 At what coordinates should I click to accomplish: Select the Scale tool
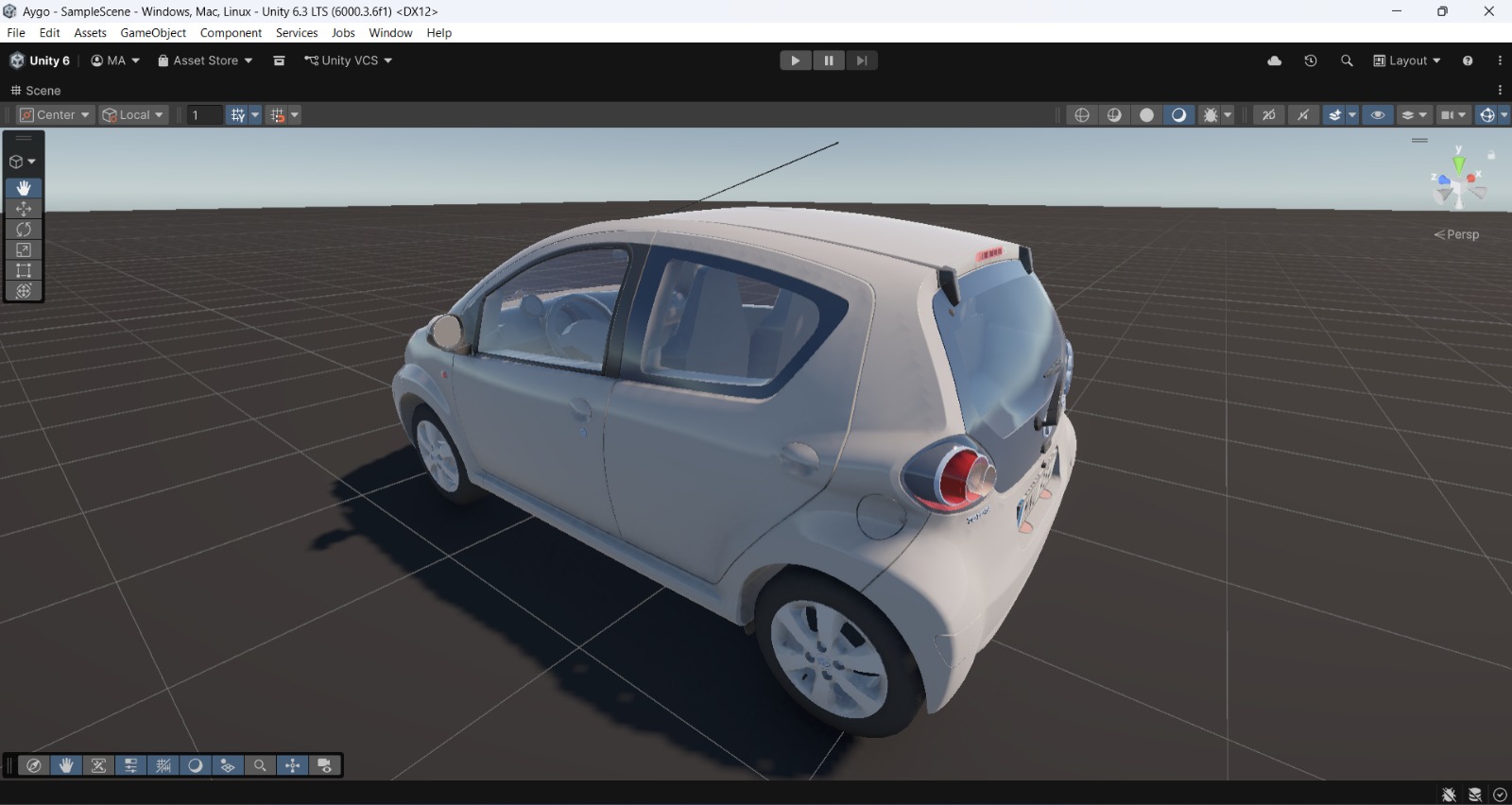click(x=24, y=250)
